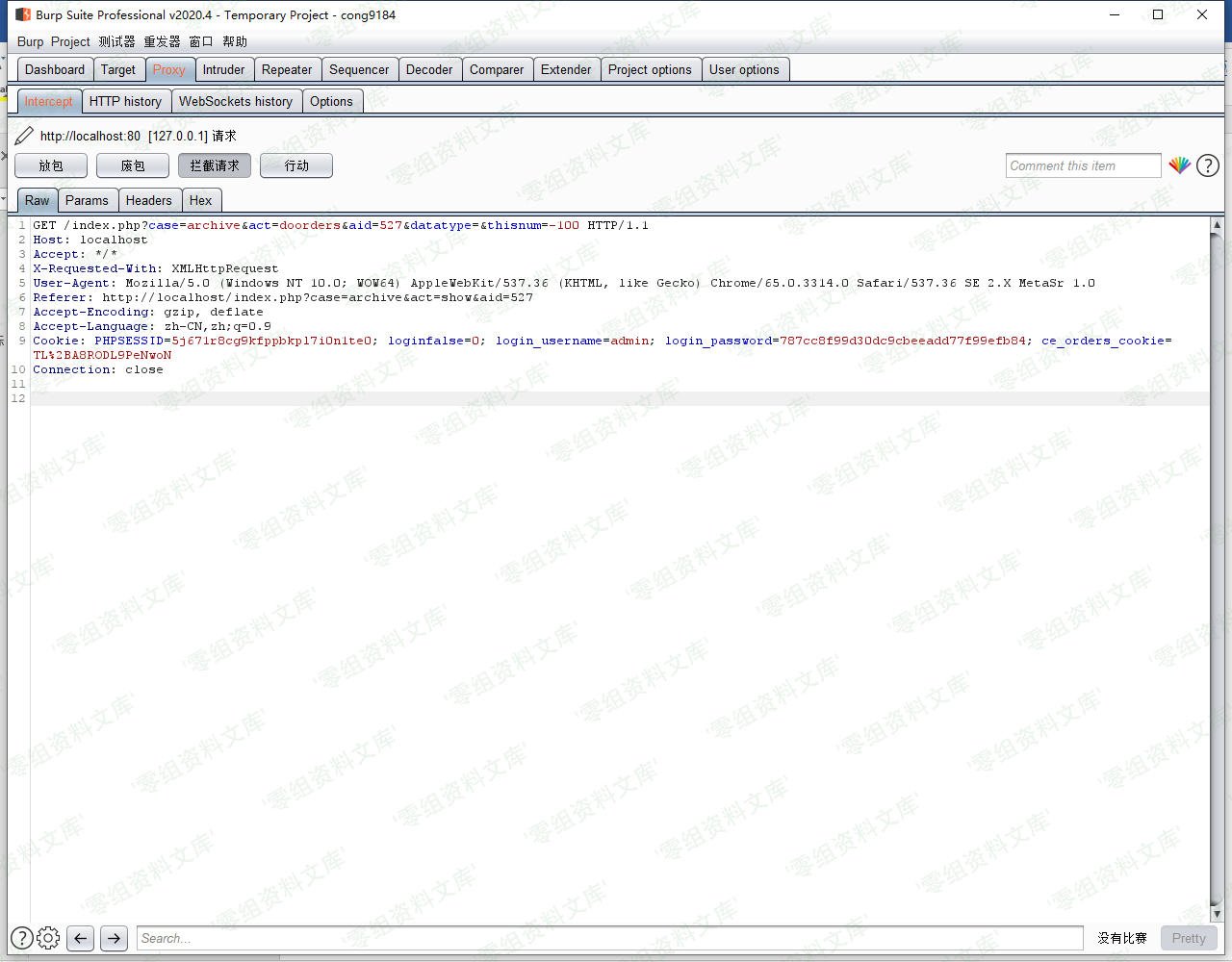Image resolution: width=1232 pixels, height=962 pixels.
Task: Open the colorful highlight picker icon
Action: coord(1179,165)
